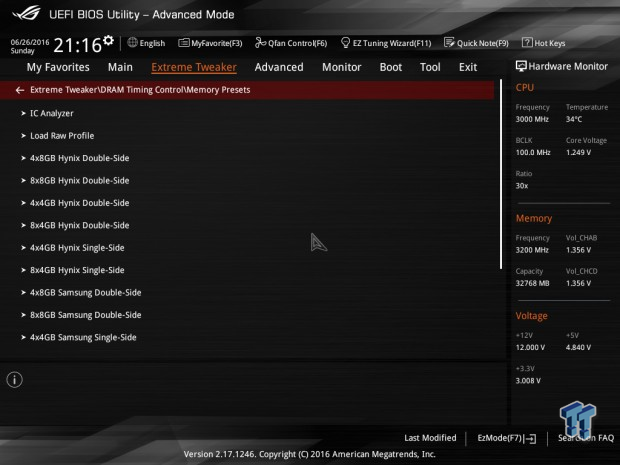
Task: Click the Load Raw Profile label
Action: (62, 136)
